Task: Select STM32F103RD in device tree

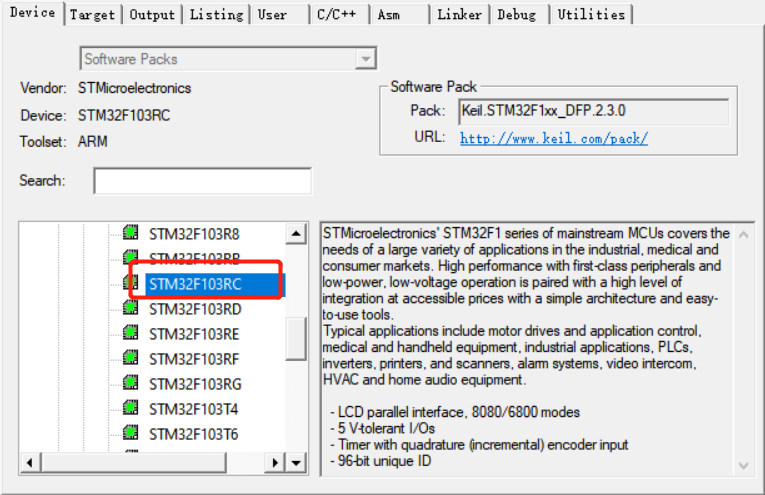Action: 195,309
